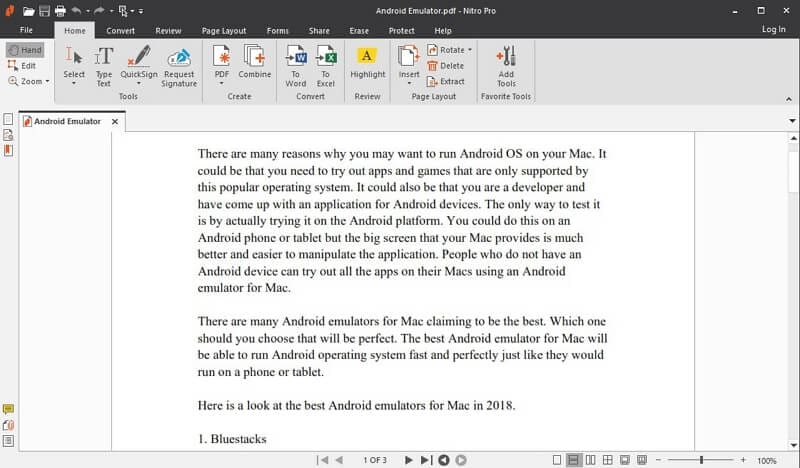Click the Log In link
800x468 pixels.
[773, 30]
